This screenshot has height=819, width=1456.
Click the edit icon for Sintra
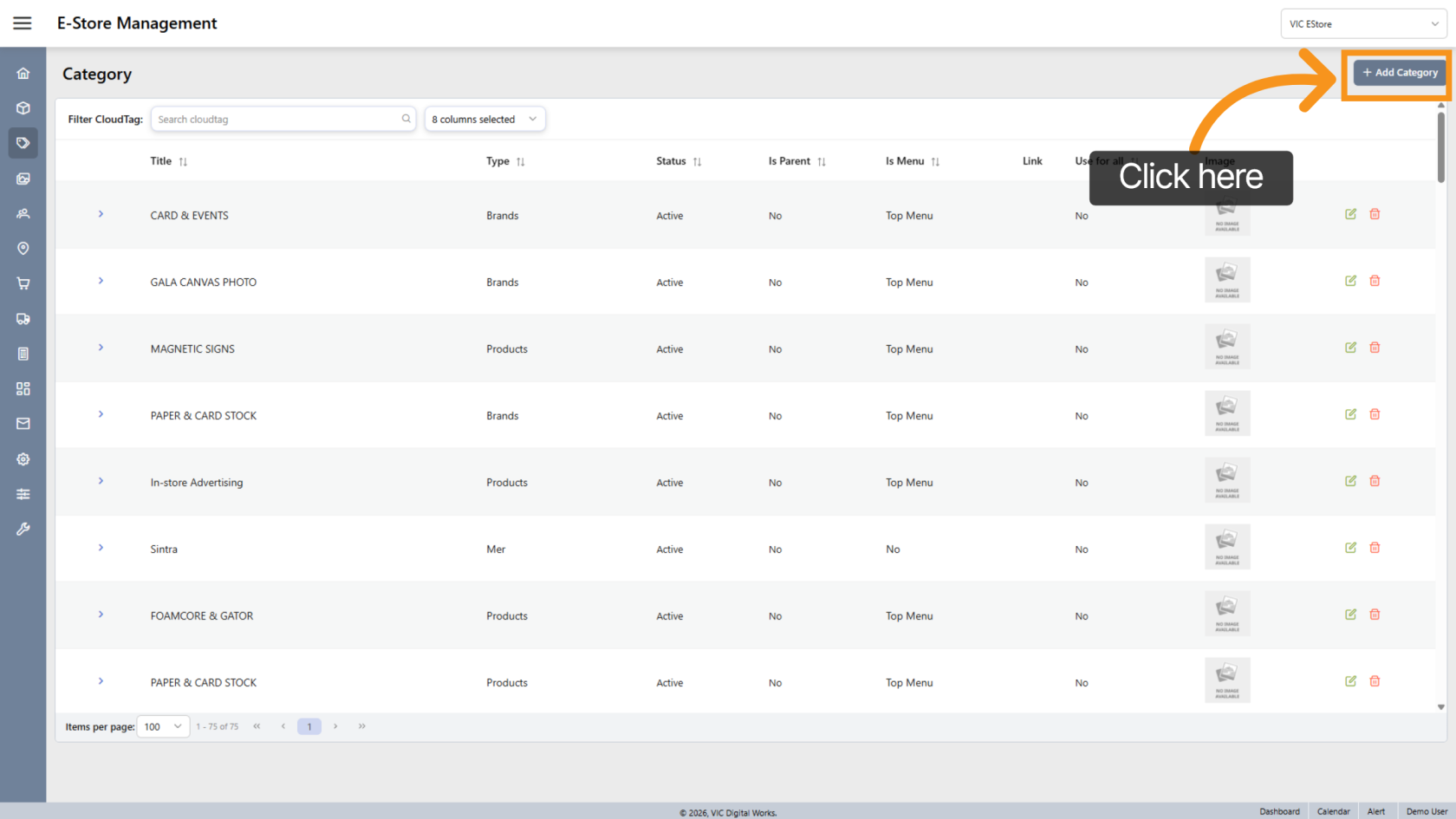point(1350,548)
